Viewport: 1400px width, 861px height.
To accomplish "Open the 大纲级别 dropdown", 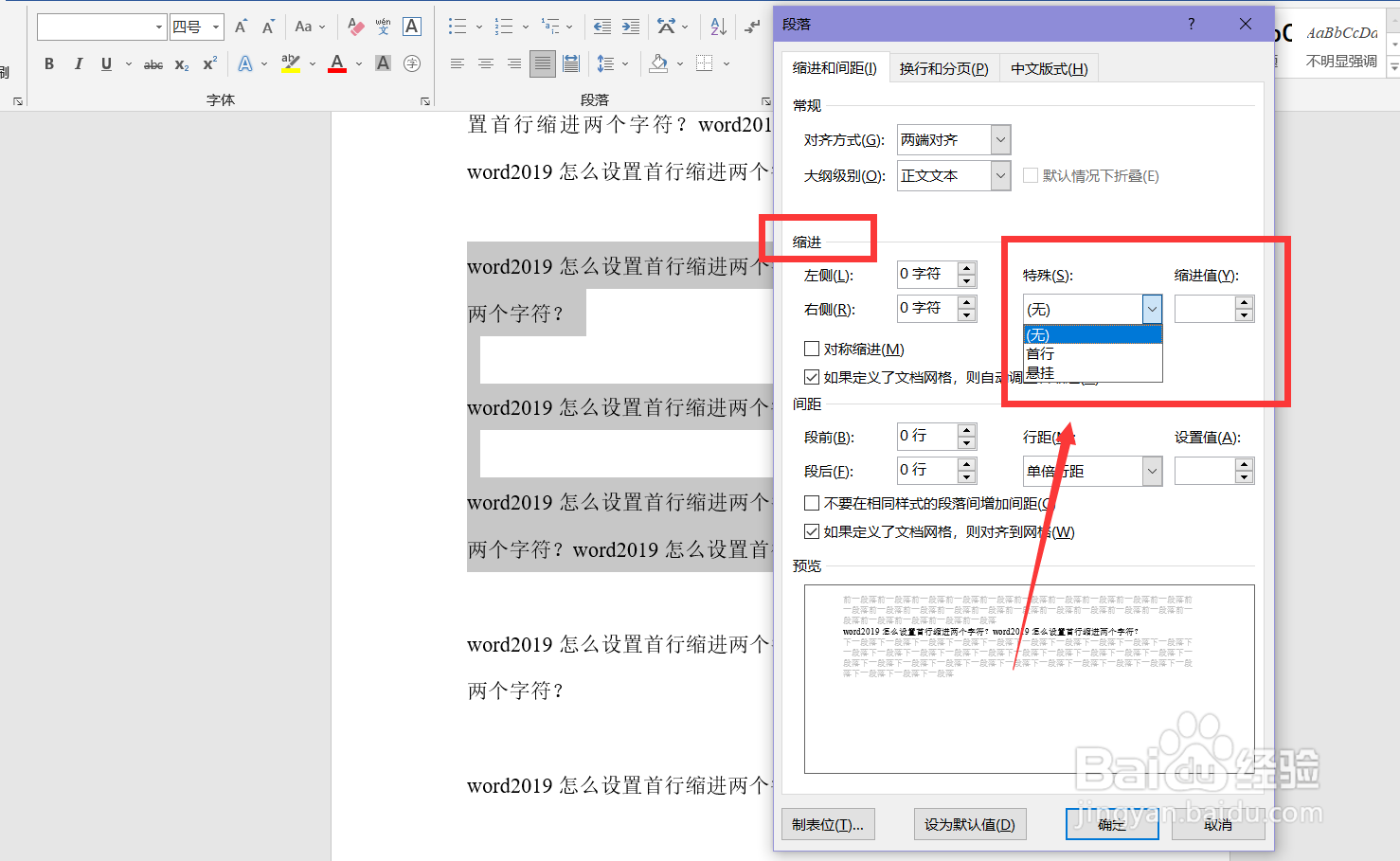I will click(x=1000, y=175).
